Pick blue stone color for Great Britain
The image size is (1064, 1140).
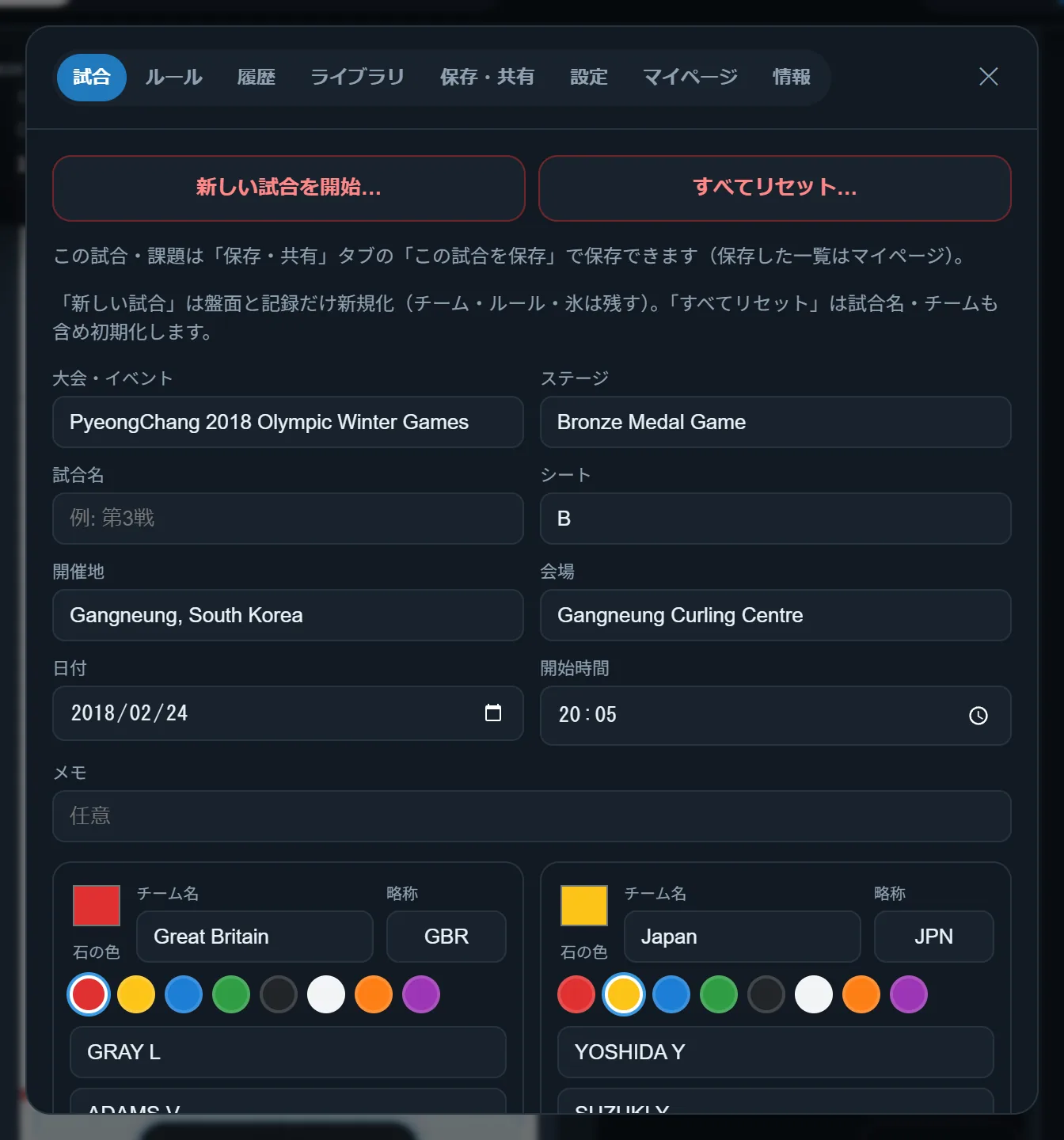coord(184,994)
